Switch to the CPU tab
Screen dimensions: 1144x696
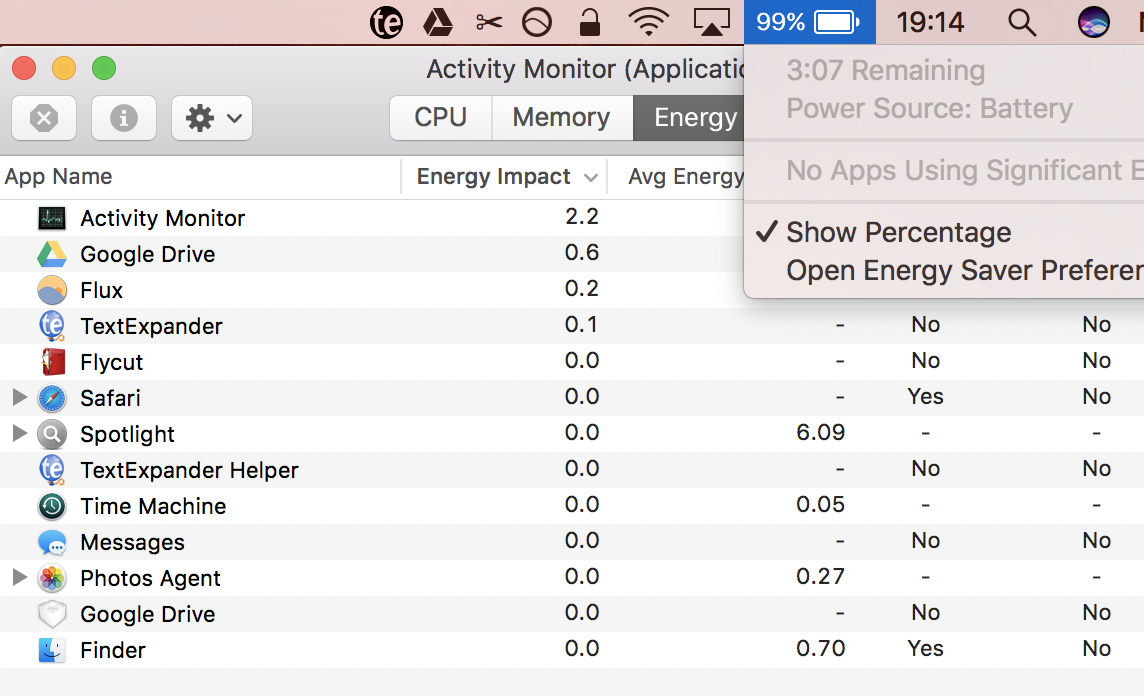click(x=441, y=118)
